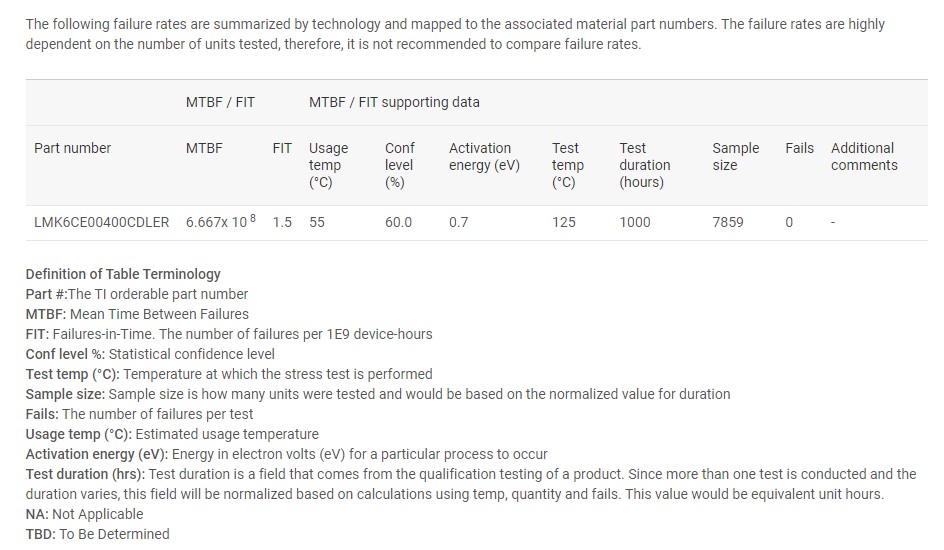
Task: Click the 'MTBF / FIT supporting data' group header
Action: [394, 102]
